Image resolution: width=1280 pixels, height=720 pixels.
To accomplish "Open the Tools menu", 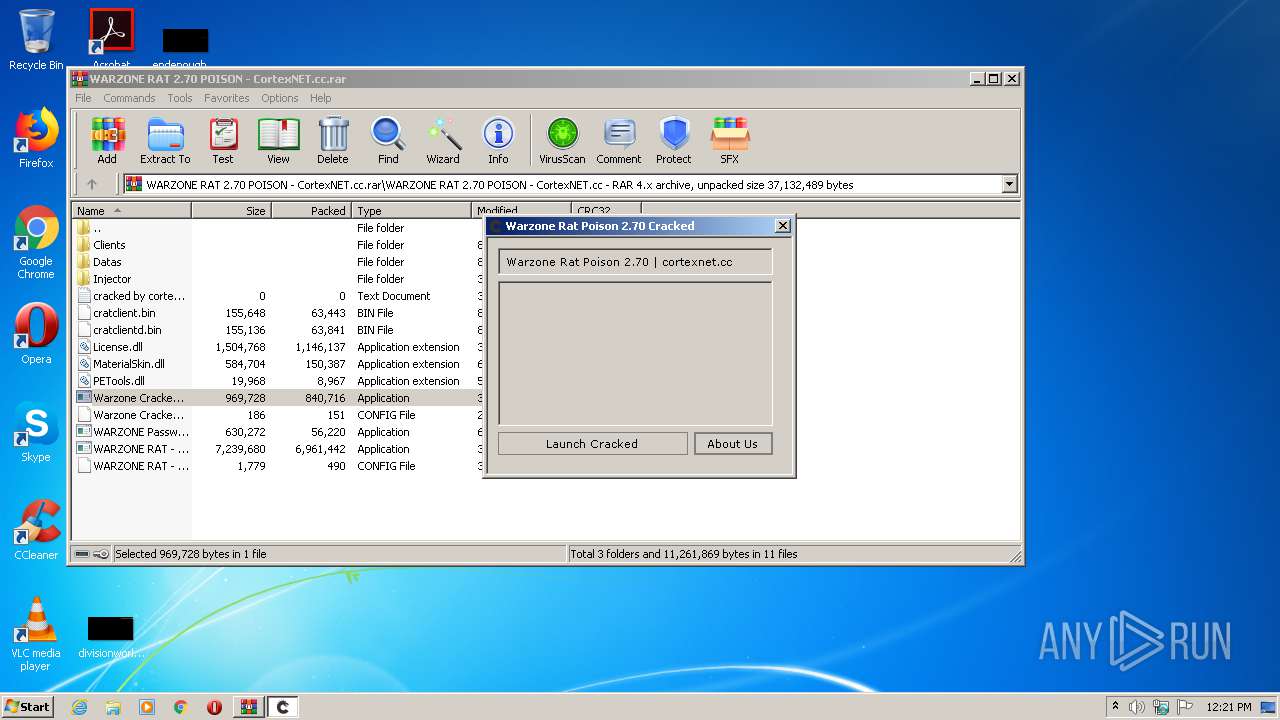I will (x=180, y=98).
